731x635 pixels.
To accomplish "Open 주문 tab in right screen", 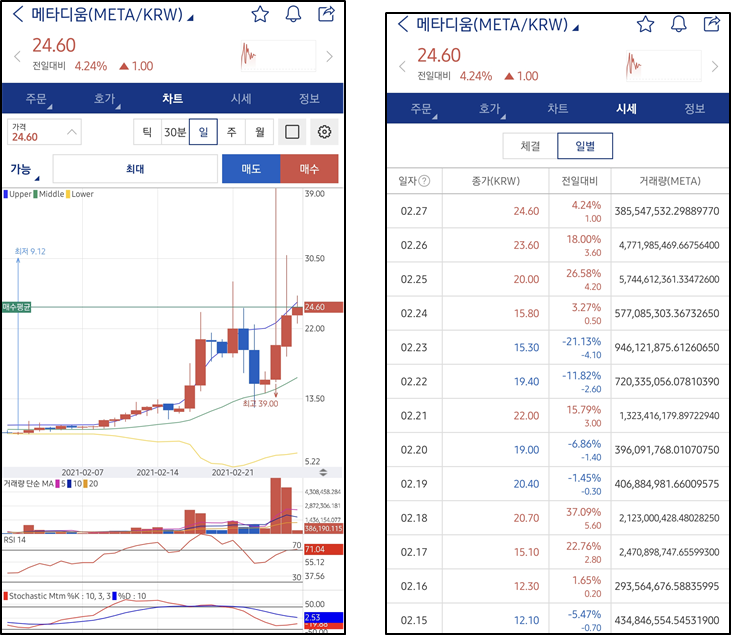I will (x=421, y=109).
